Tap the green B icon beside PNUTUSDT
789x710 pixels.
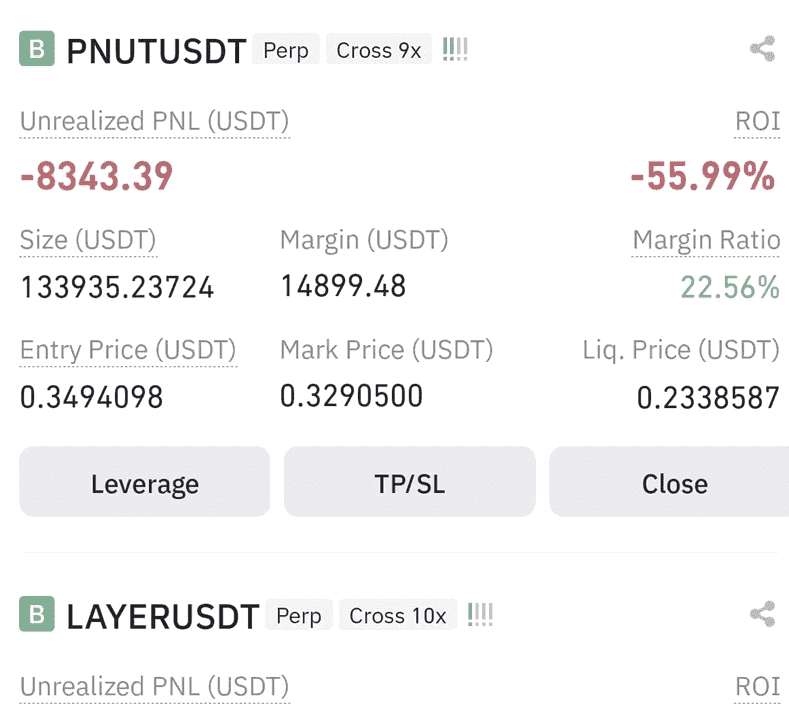(x=37, y=49)
